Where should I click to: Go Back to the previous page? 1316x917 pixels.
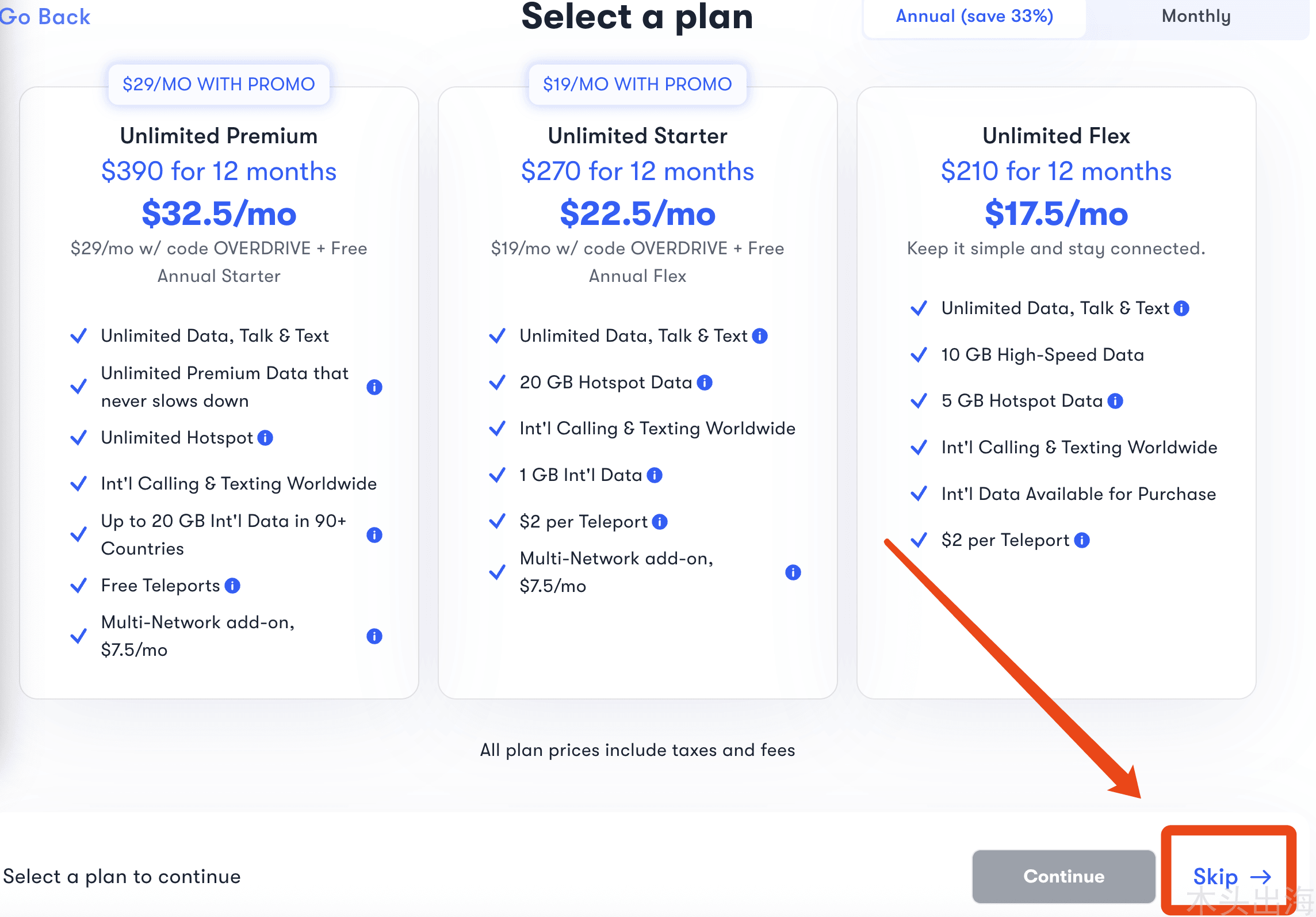point(45,16)
